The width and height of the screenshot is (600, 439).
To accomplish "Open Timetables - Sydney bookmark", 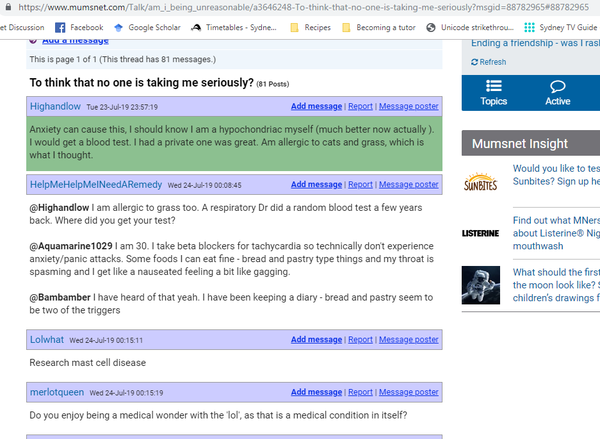I will (238, 27).
